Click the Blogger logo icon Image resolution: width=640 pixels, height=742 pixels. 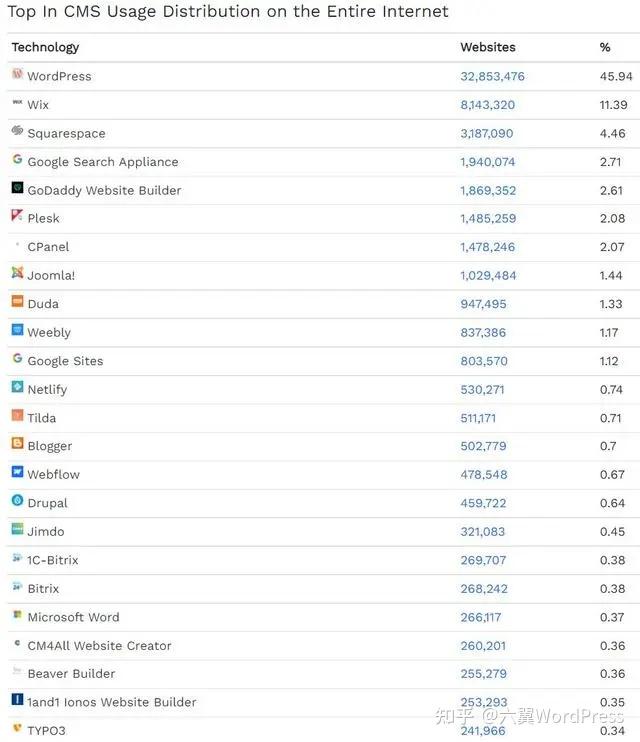(17, 444)
